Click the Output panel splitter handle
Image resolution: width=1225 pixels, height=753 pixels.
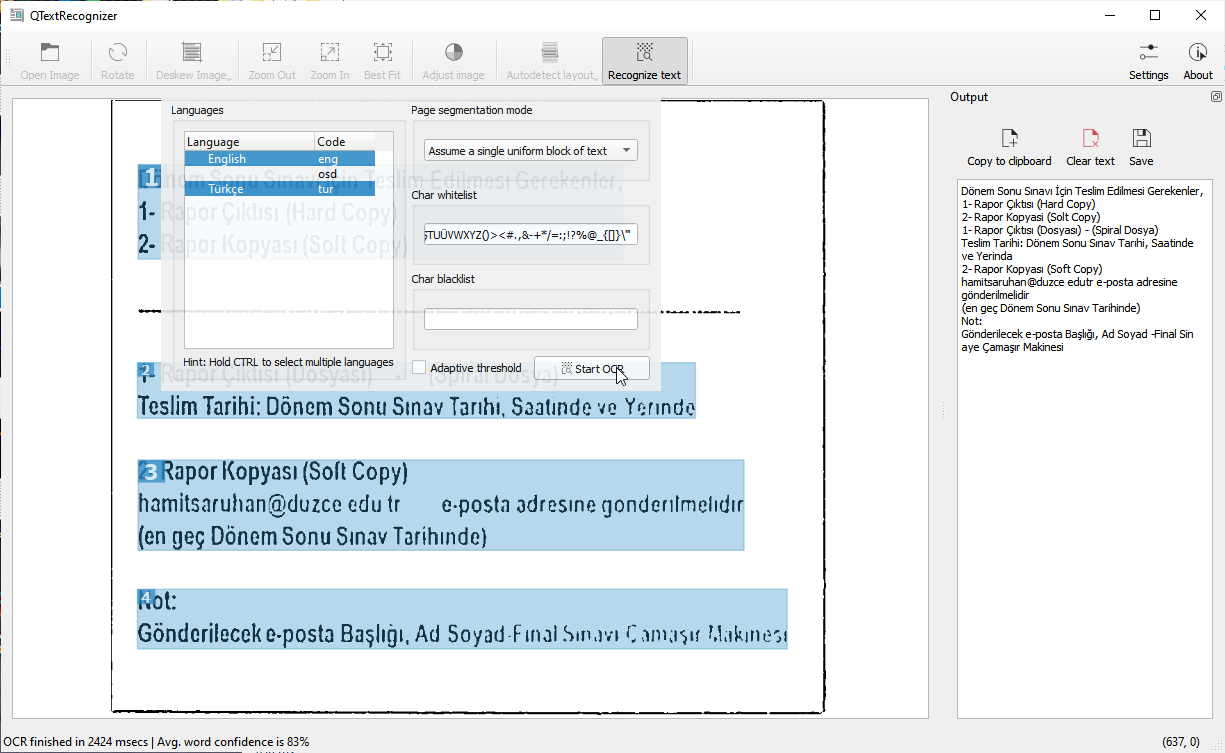[x=941, y=410]
